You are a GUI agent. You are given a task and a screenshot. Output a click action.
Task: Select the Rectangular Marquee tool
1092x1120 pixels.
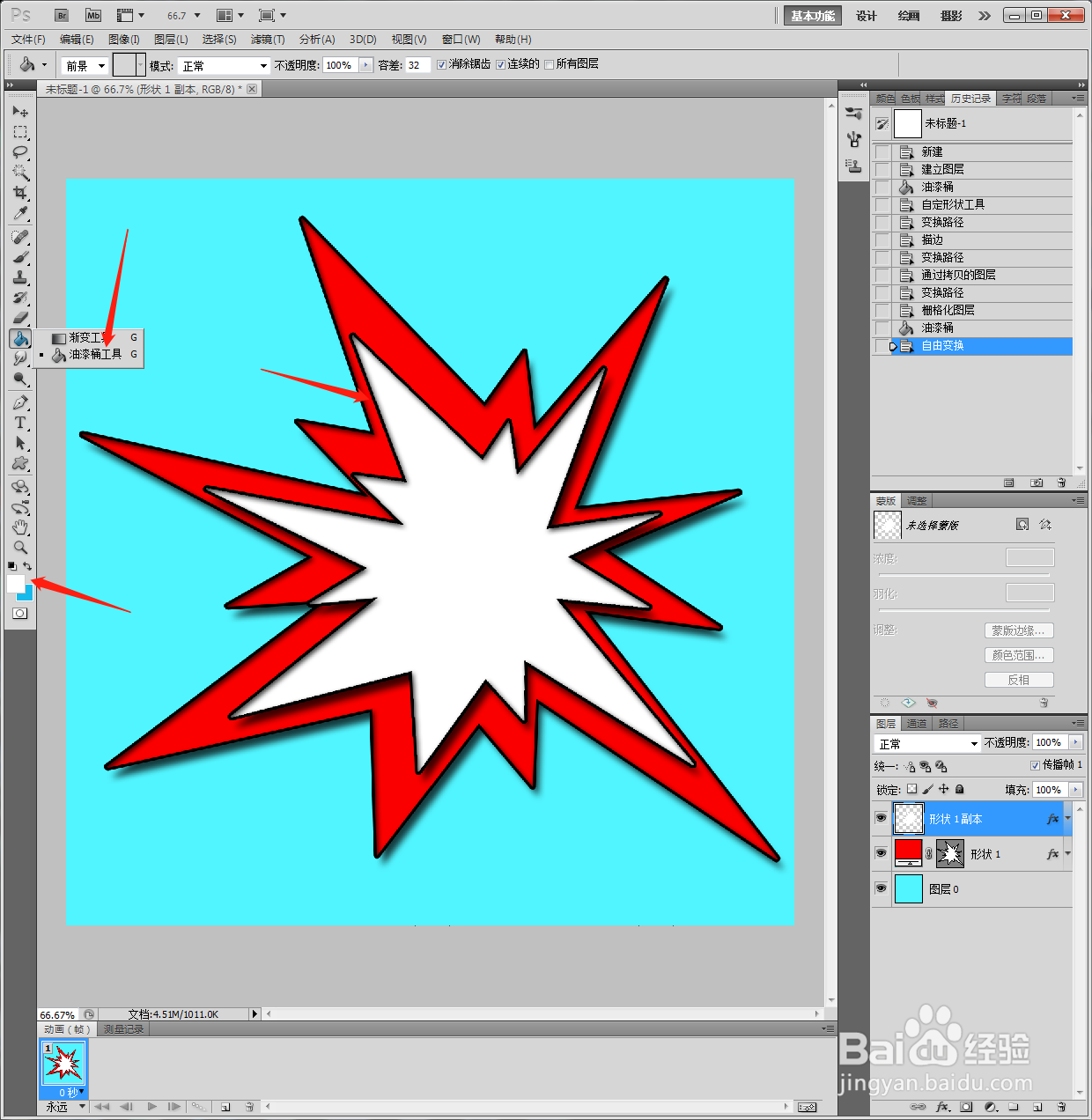pyautogui.click(x=20, y=132)
